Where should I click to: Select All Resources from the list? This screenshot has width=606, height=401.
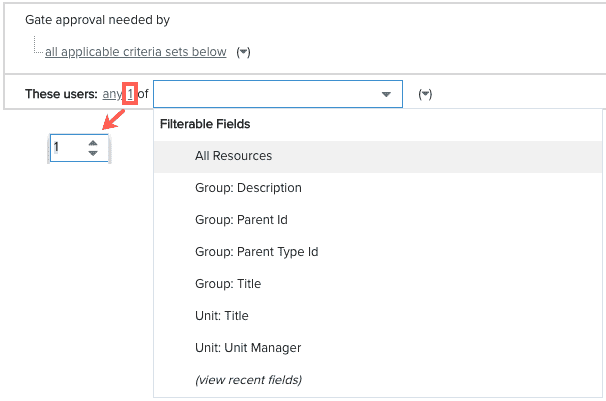378,156
